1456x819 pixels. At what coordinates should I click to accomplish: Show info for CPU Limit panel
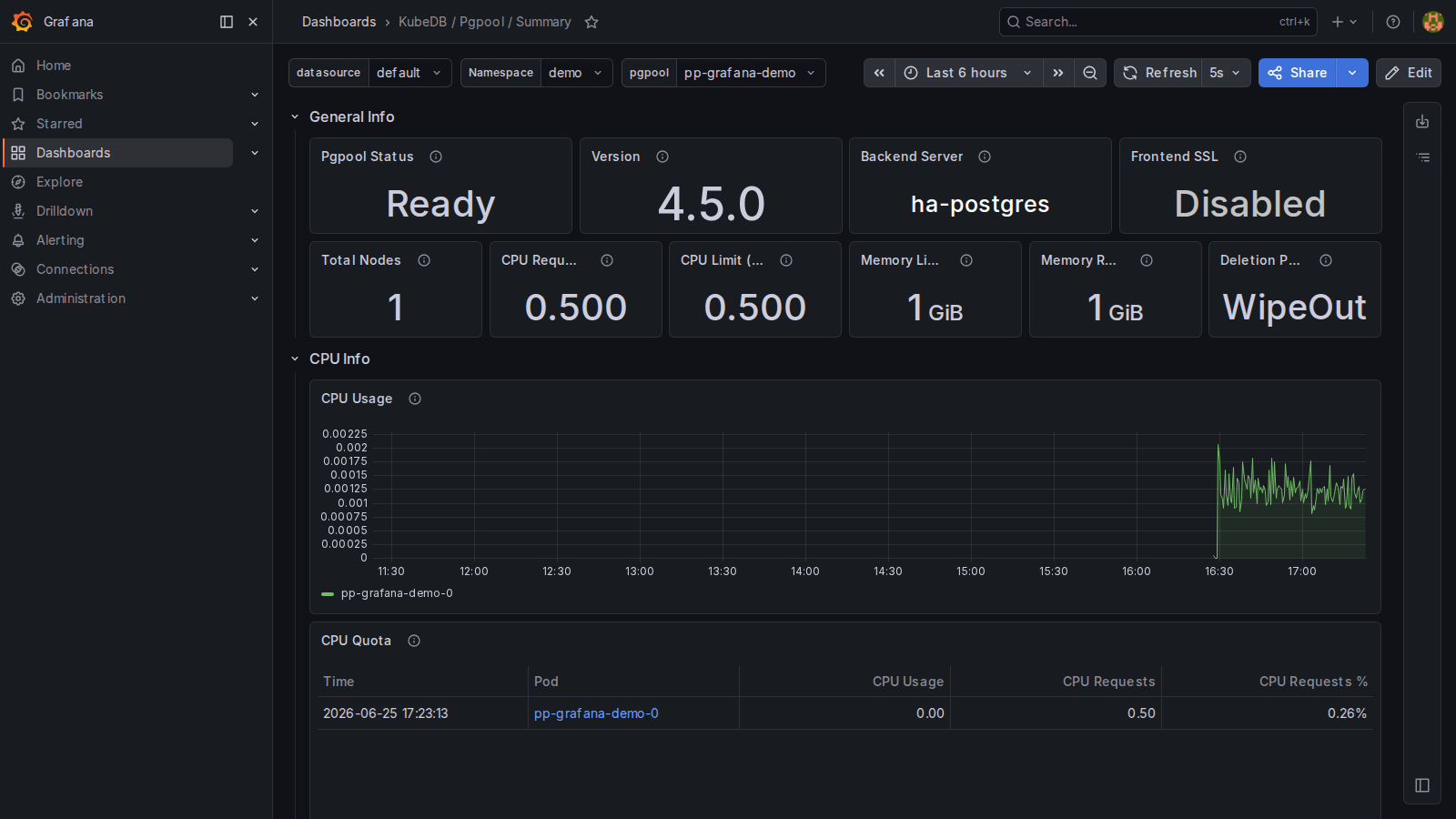(x=786, y=260)
